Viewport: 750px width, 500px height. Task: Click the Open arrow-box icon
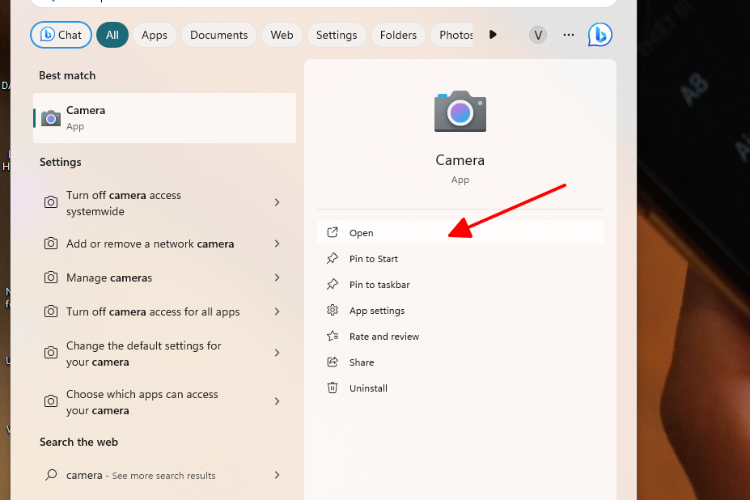[332, 232]
